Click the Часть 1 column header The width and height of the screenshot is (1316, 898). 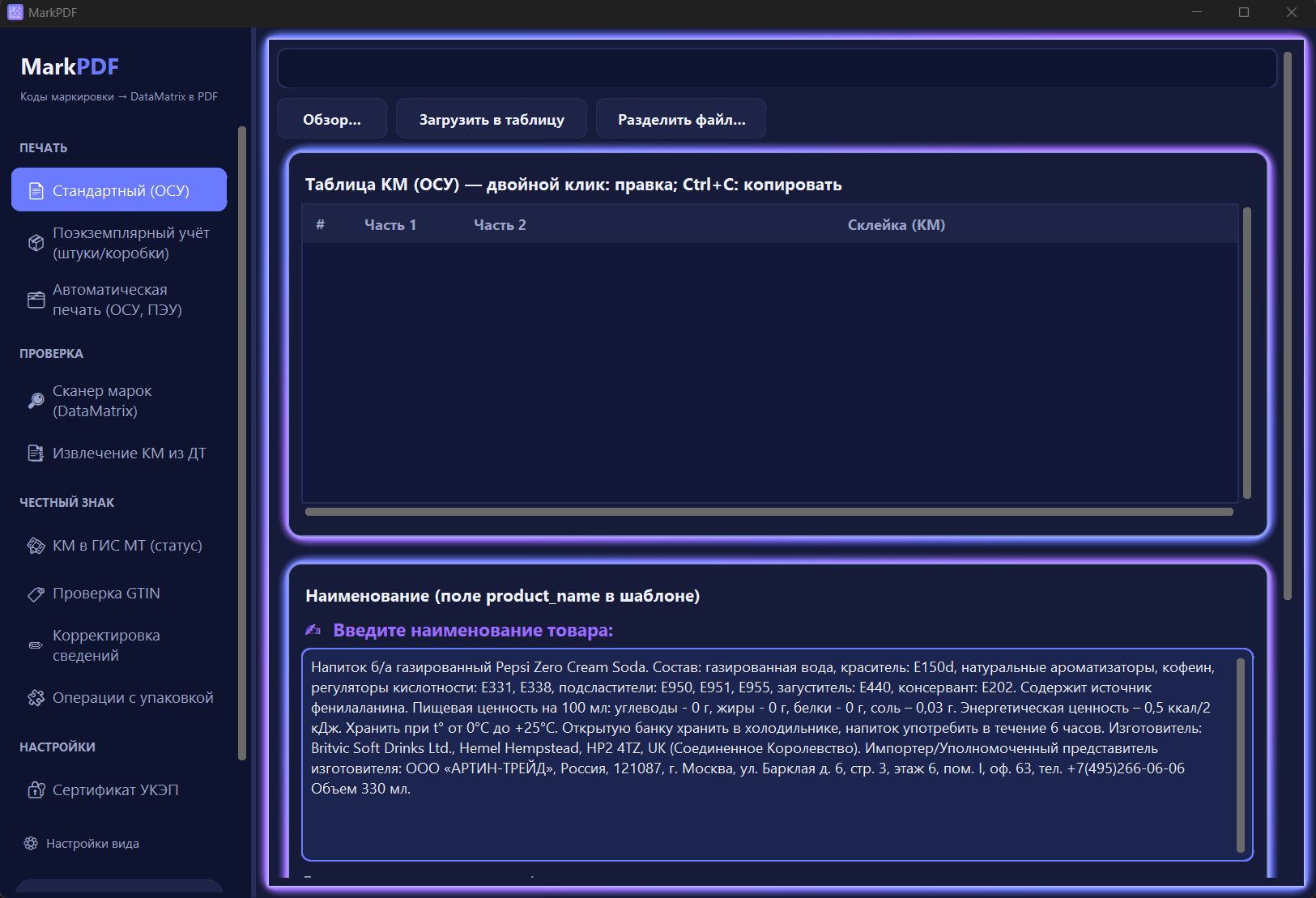[x=390, y=225]
